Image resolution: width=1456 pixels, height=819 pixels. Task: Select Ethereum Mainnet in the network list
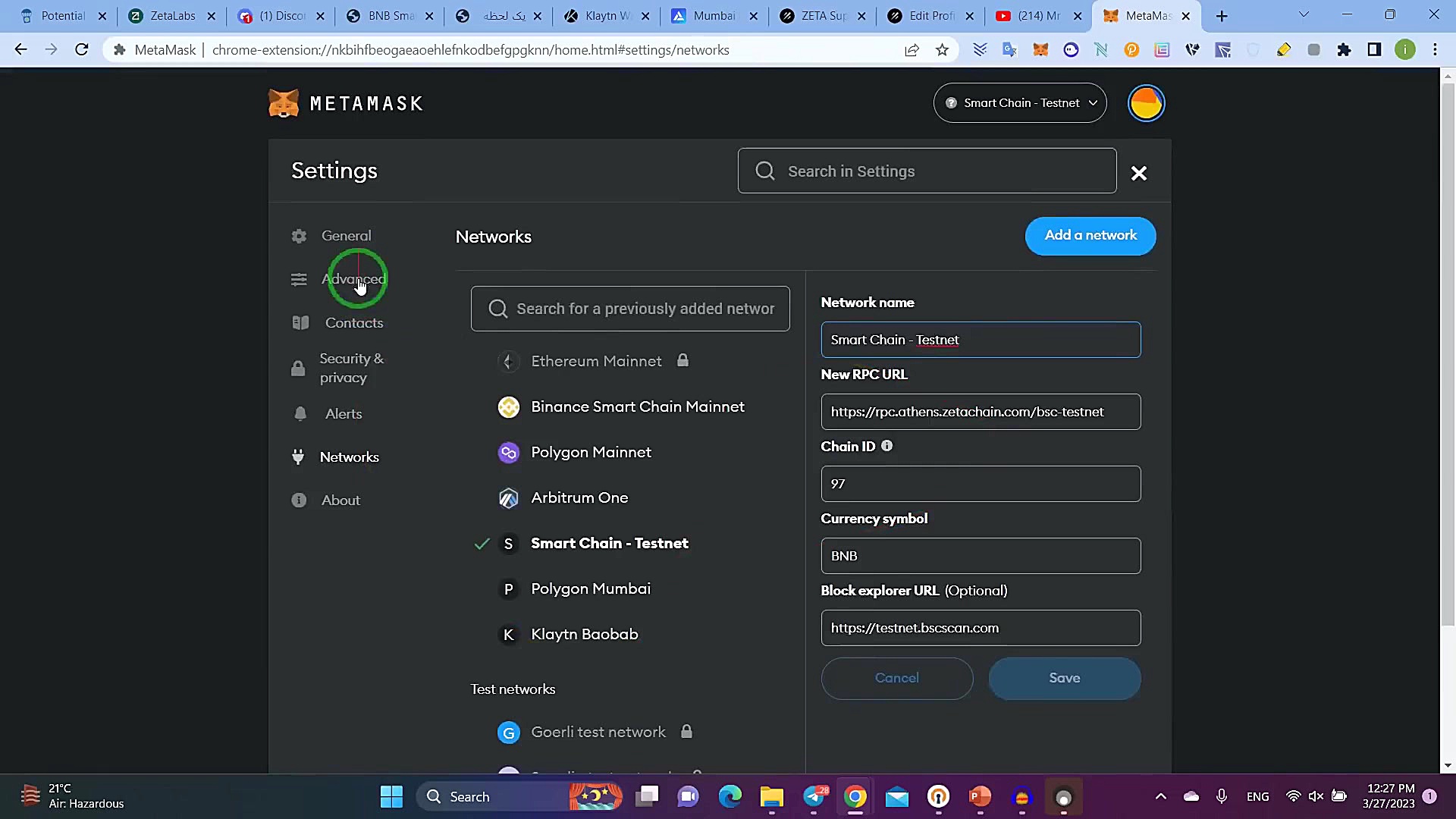tap(595, 362)
